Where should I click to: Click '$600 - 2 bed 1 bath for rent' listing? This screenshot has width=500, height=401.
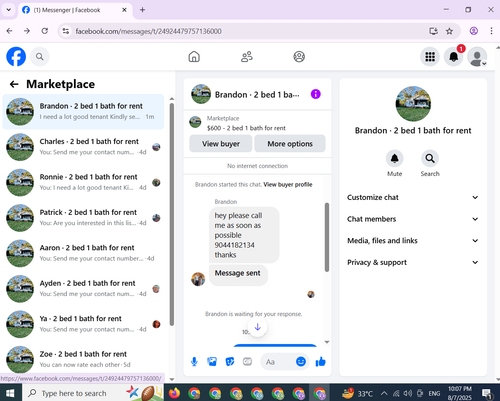246,128
